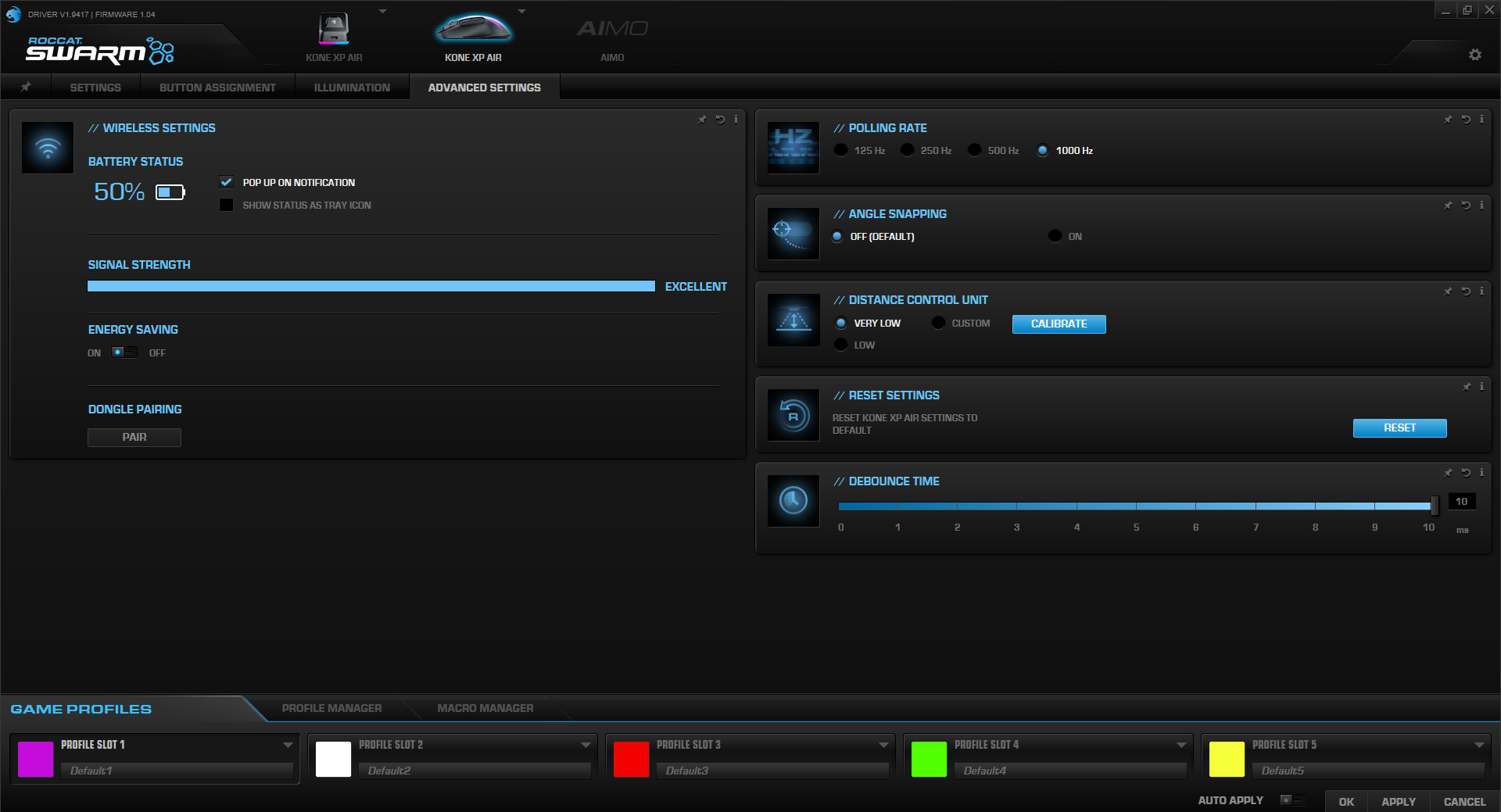This screenshot has width=1501, height=812.
Task: Pin the Debounce Time panel
Action: click(x=1448, y=473)
